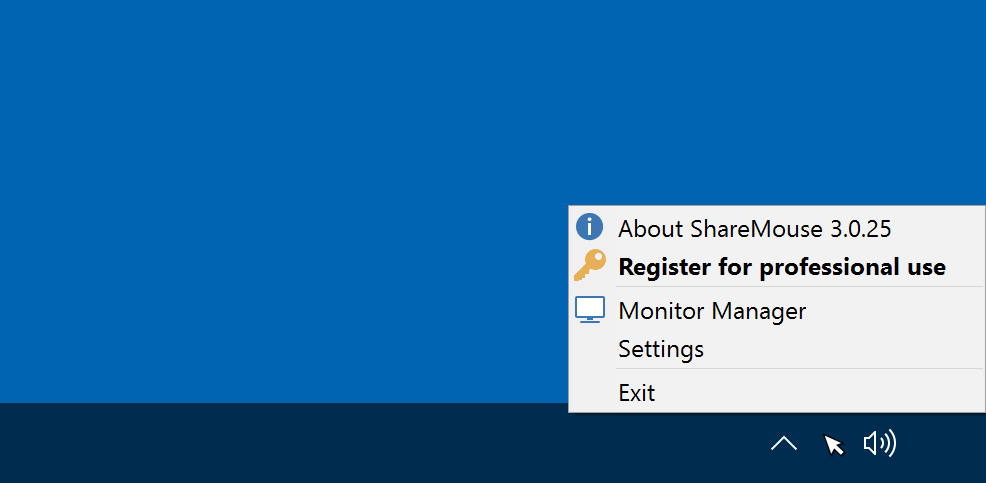Open Monitor Manager from the menu
This screenshot has width=986, height=483.
click(777, 310)
